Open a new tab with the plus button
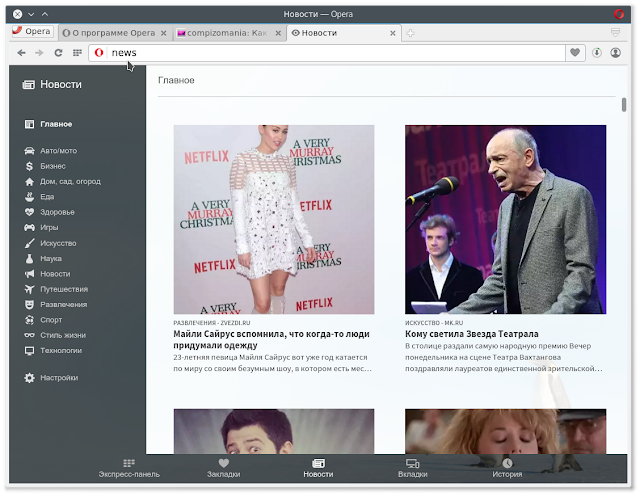 coord(411,33)
